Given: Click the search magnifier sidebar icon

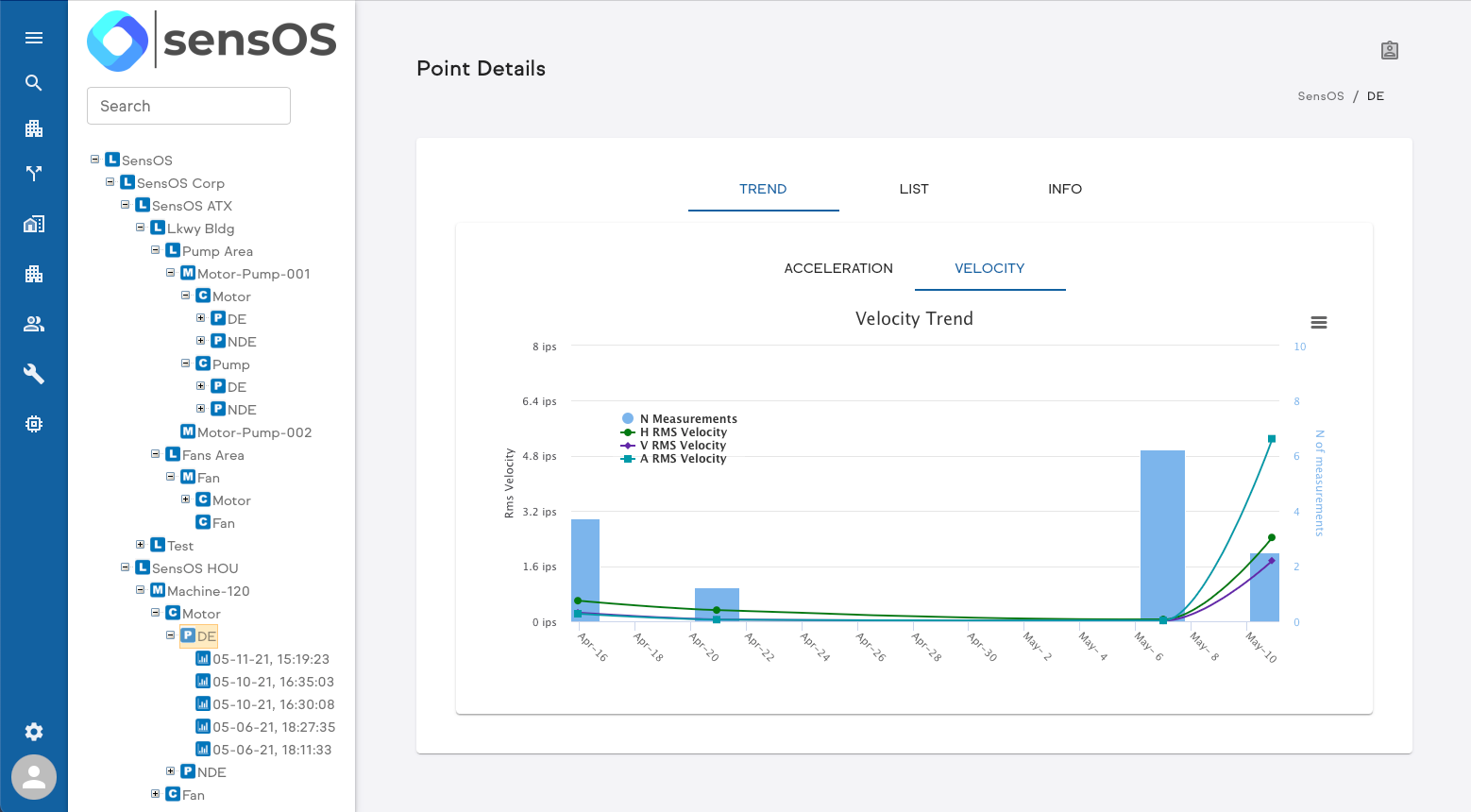Looking at the screenshot, I should coord(34,83).
